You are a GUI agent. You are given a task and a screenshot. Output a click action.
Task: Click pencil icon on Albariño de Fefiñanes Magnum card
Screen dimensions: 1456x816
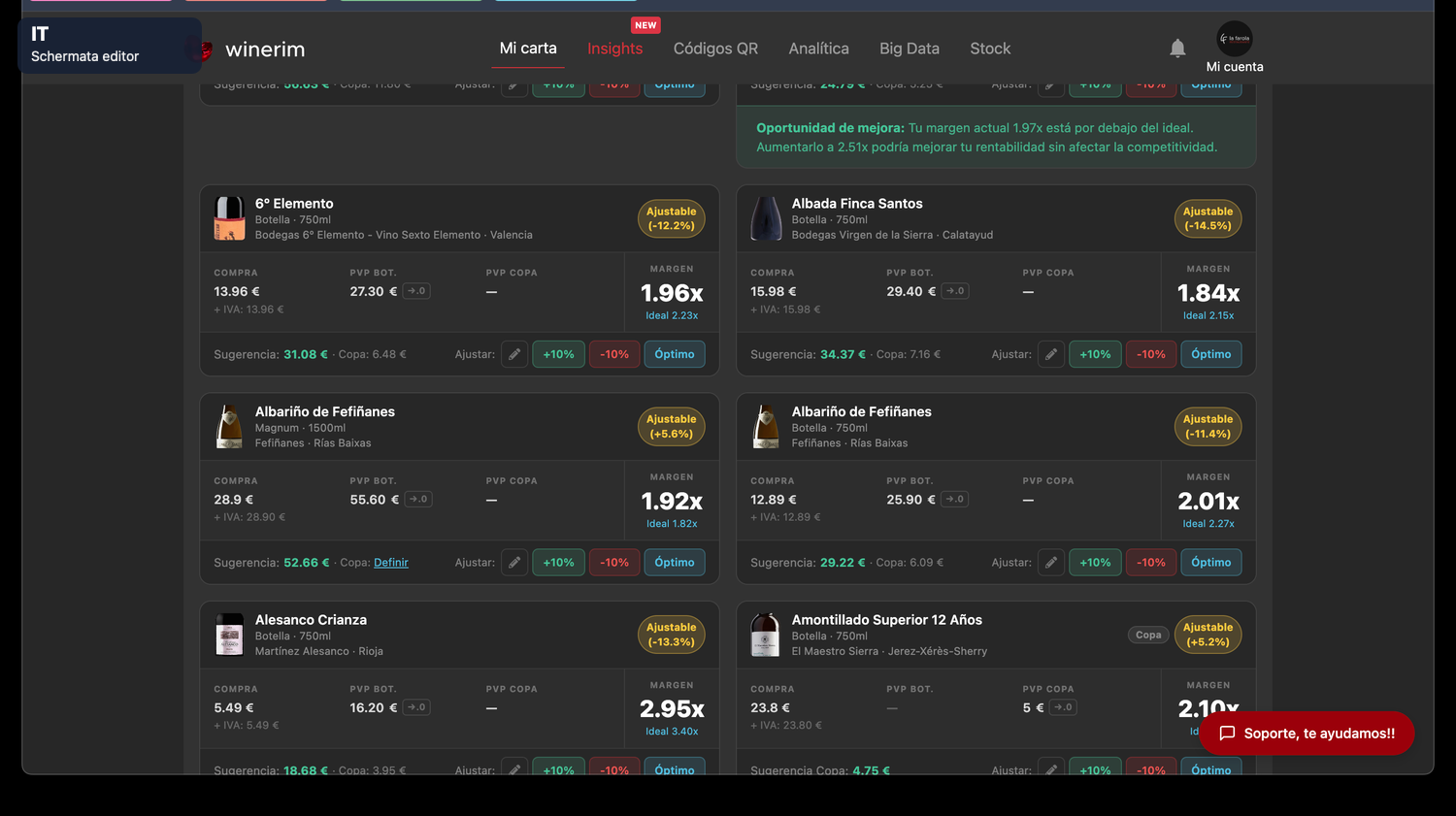click(x=514, y=563)
